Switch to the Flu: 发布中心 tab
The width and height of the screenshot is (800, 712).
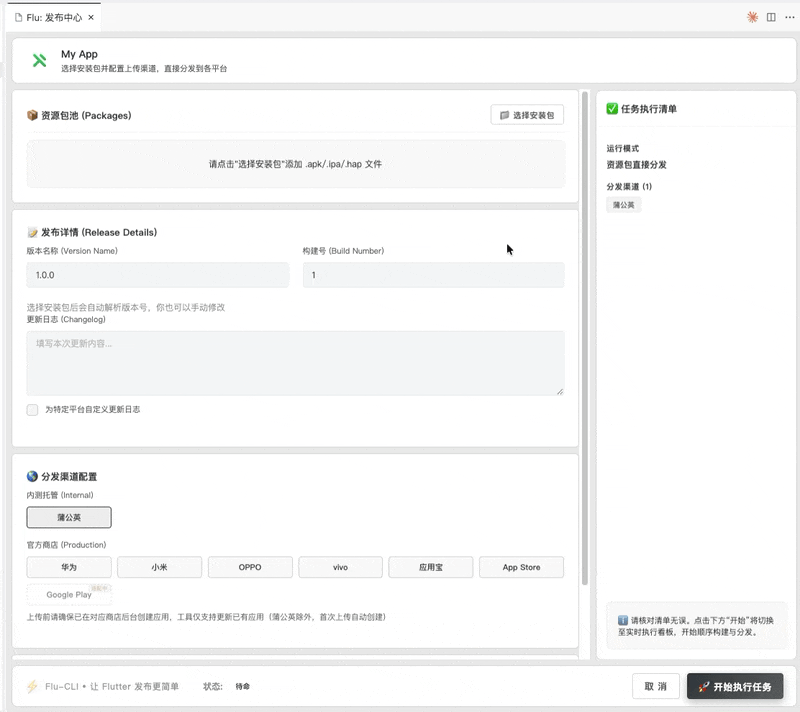pyautogui.click(x=54, y=17)
